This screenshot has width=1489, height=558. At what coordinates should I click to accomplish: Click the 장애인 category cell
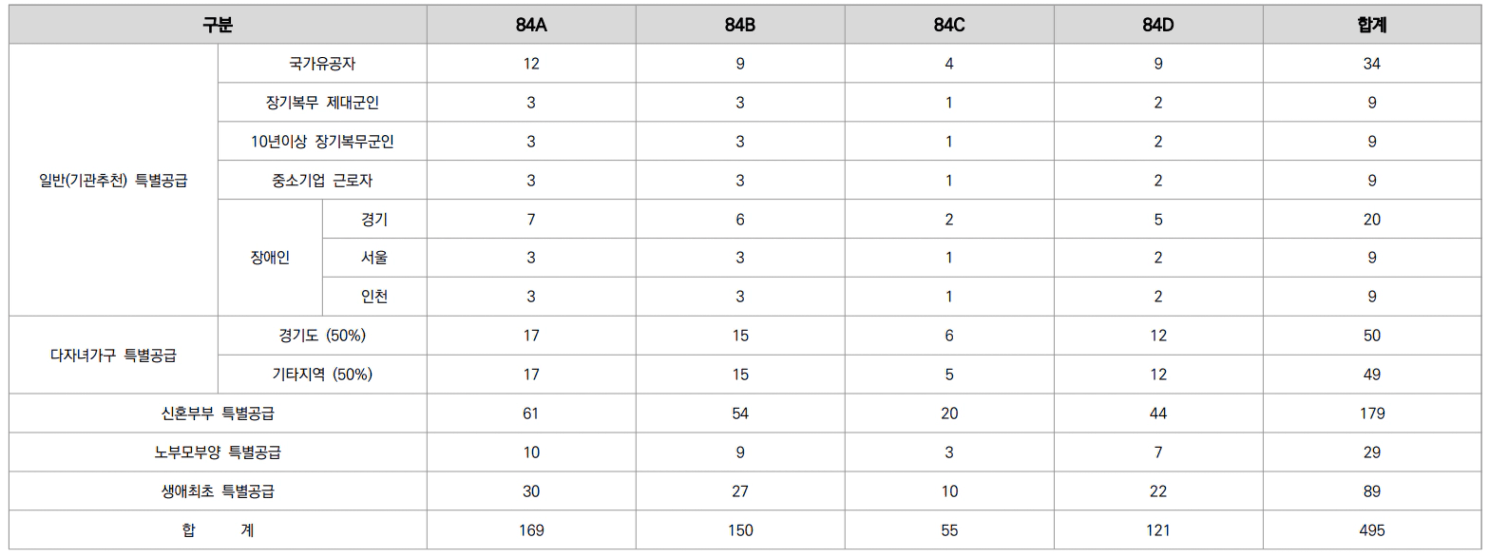coord(269,258)
